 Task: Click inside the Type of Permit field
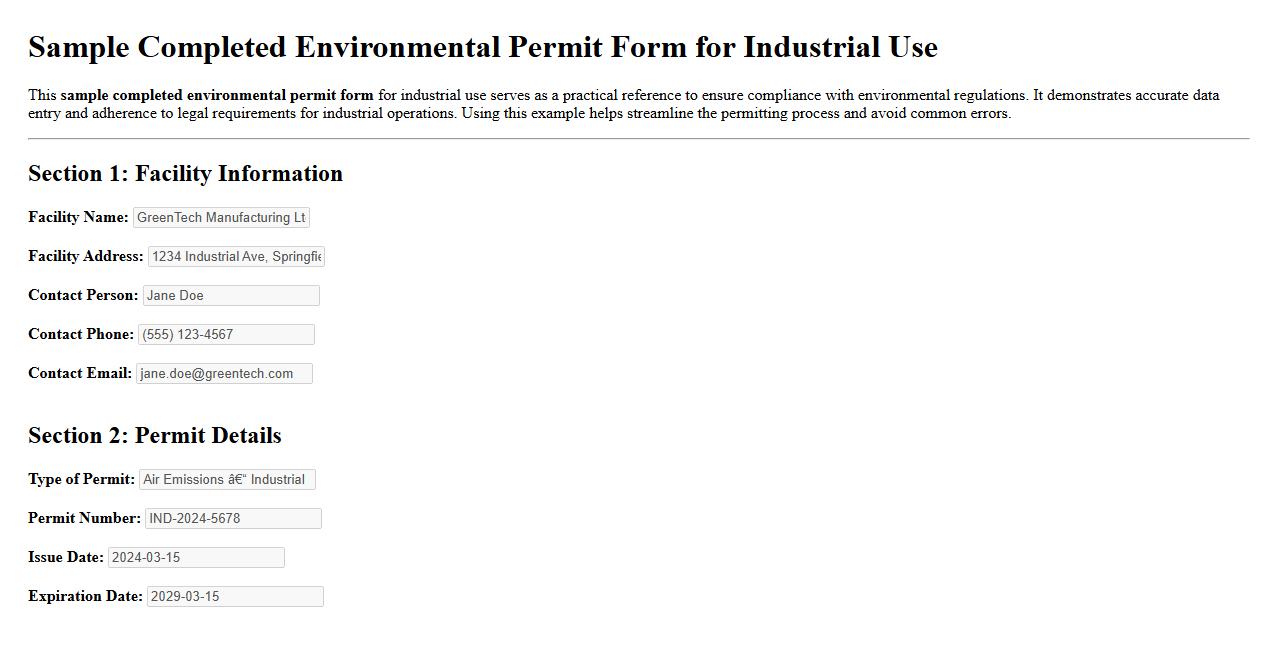[x=226, y=479]
